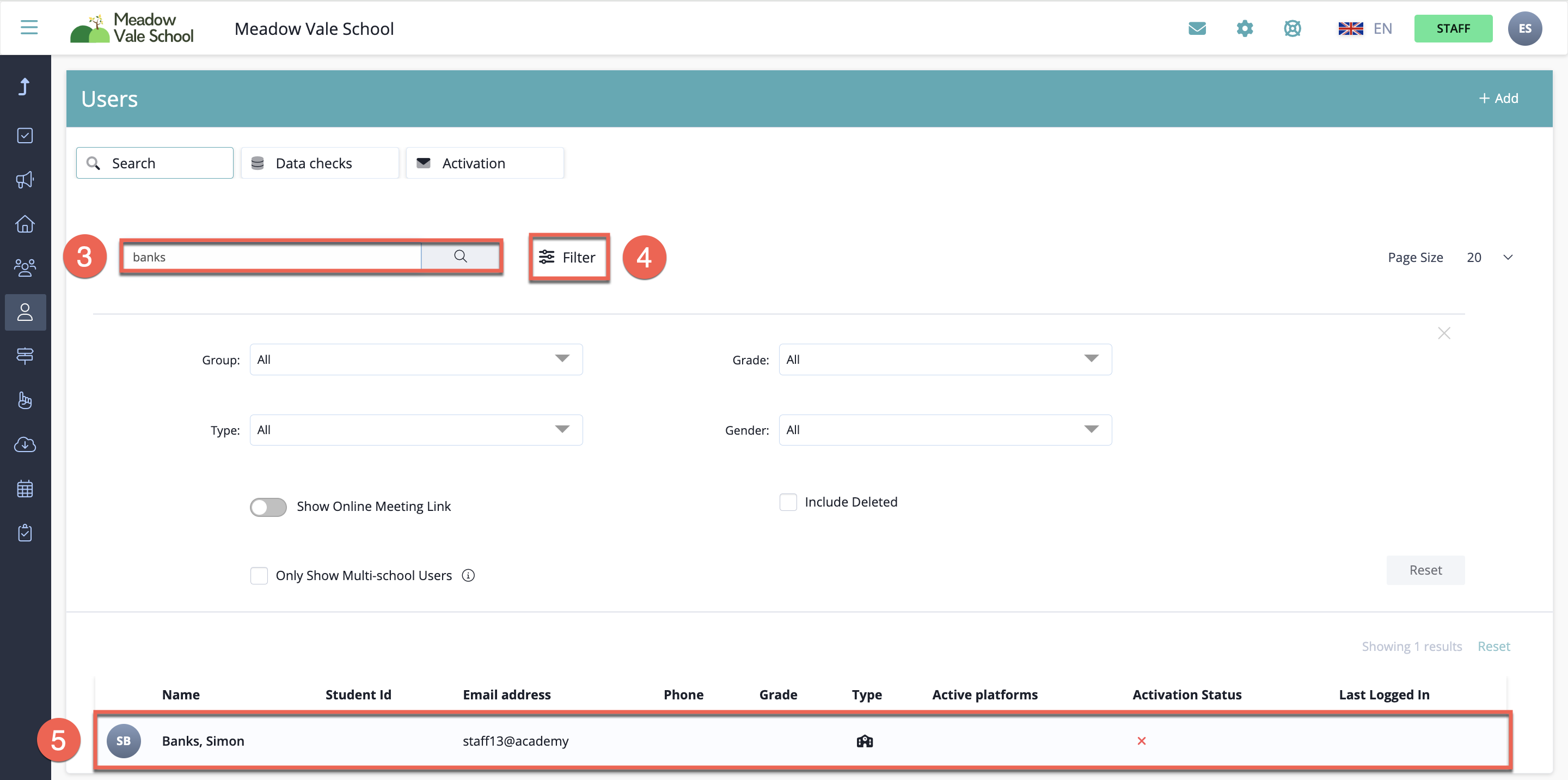Click the help lifebuoy icon
Image resolution: width=1568 pixels, height=780 pixels.
point(1291,29)
